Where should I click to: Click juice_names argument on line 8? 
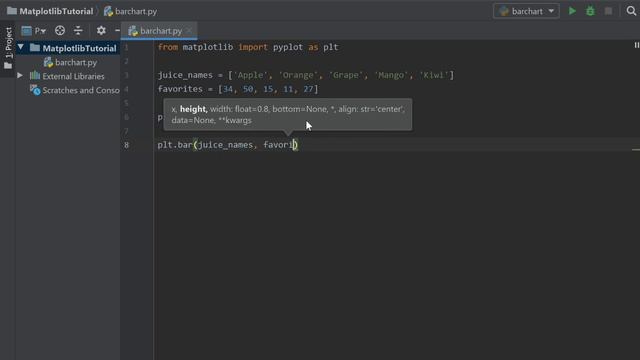click(225, 145)
